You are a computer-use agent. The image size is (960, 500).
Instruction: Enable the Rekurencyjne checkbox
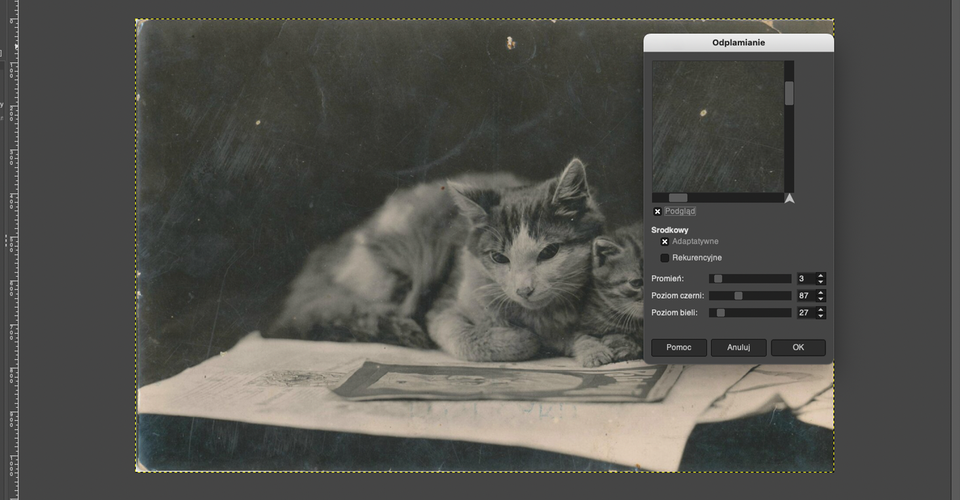tap(664, 258)
